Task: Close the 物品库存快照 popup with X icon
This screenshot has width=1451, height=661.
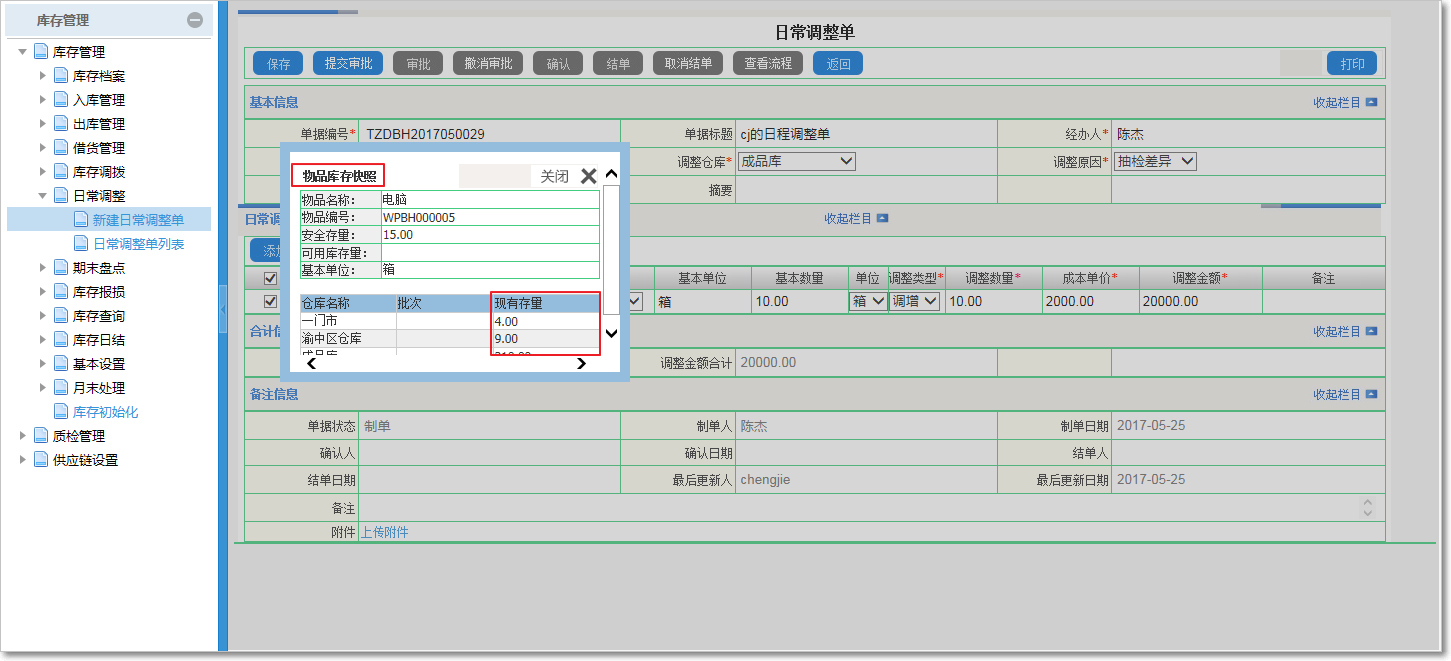Action: (589, 176)
